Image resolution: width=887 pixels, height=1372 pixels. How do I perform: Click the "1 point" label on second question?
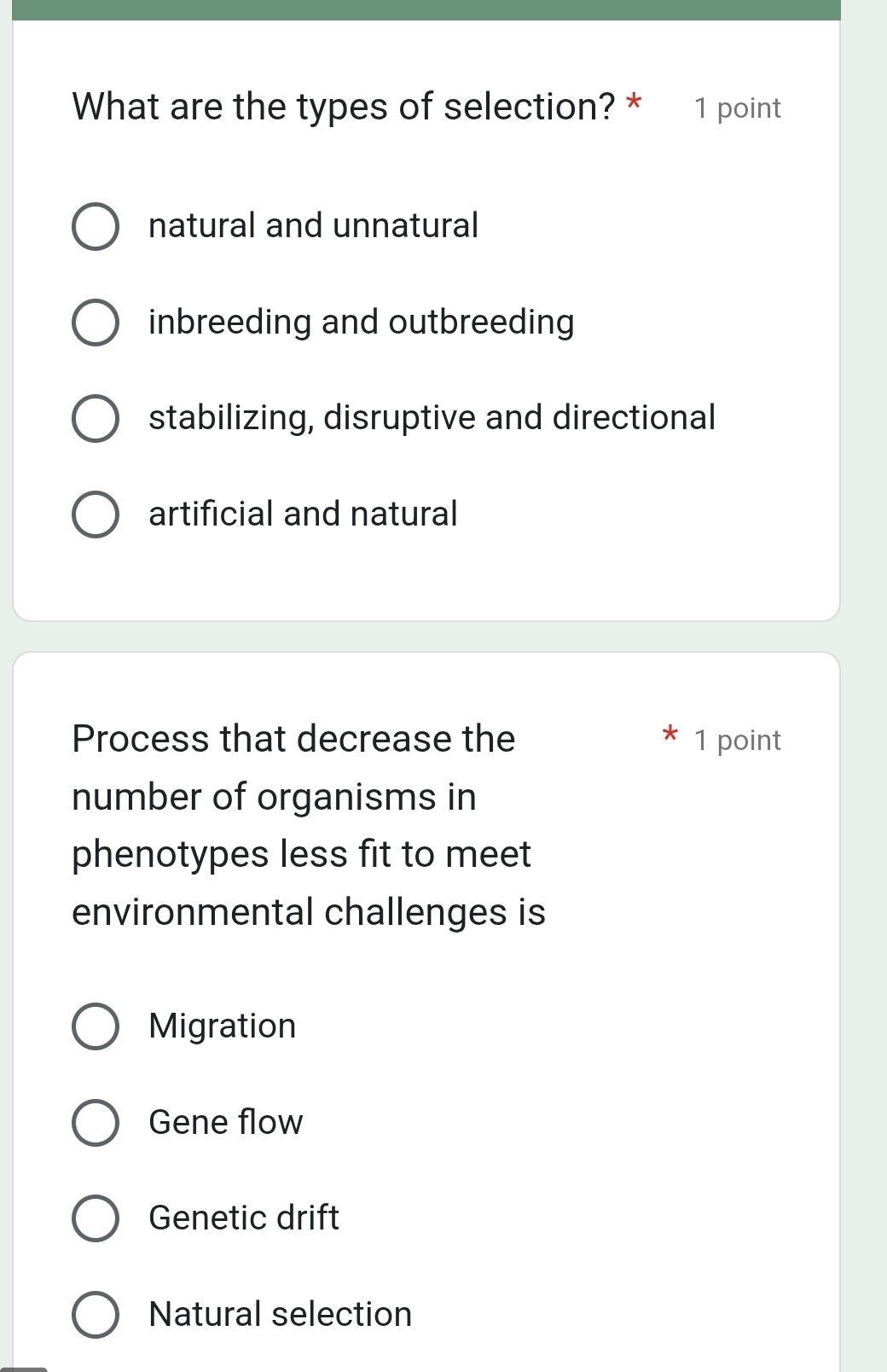pos(737,741)
